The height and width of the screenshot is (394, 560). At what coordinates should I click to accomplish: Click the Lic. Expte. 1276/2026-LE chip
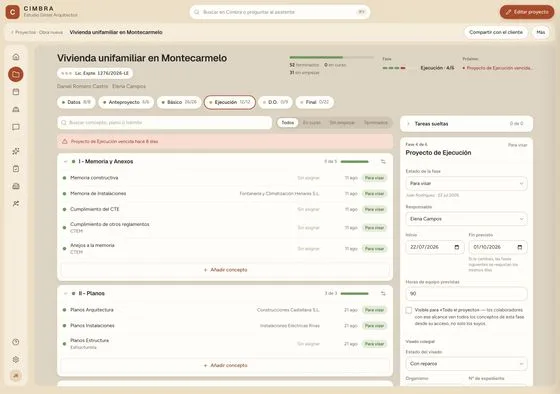pyautogui.click(x=95, y=73)
